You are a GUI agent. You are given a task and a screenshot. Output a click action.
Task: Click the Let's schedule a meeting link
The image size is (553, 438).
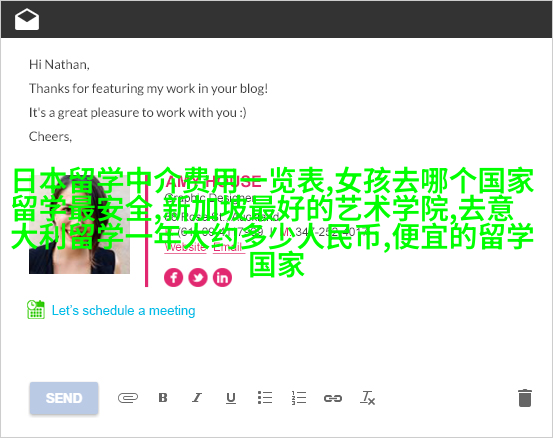click(123, 311)
